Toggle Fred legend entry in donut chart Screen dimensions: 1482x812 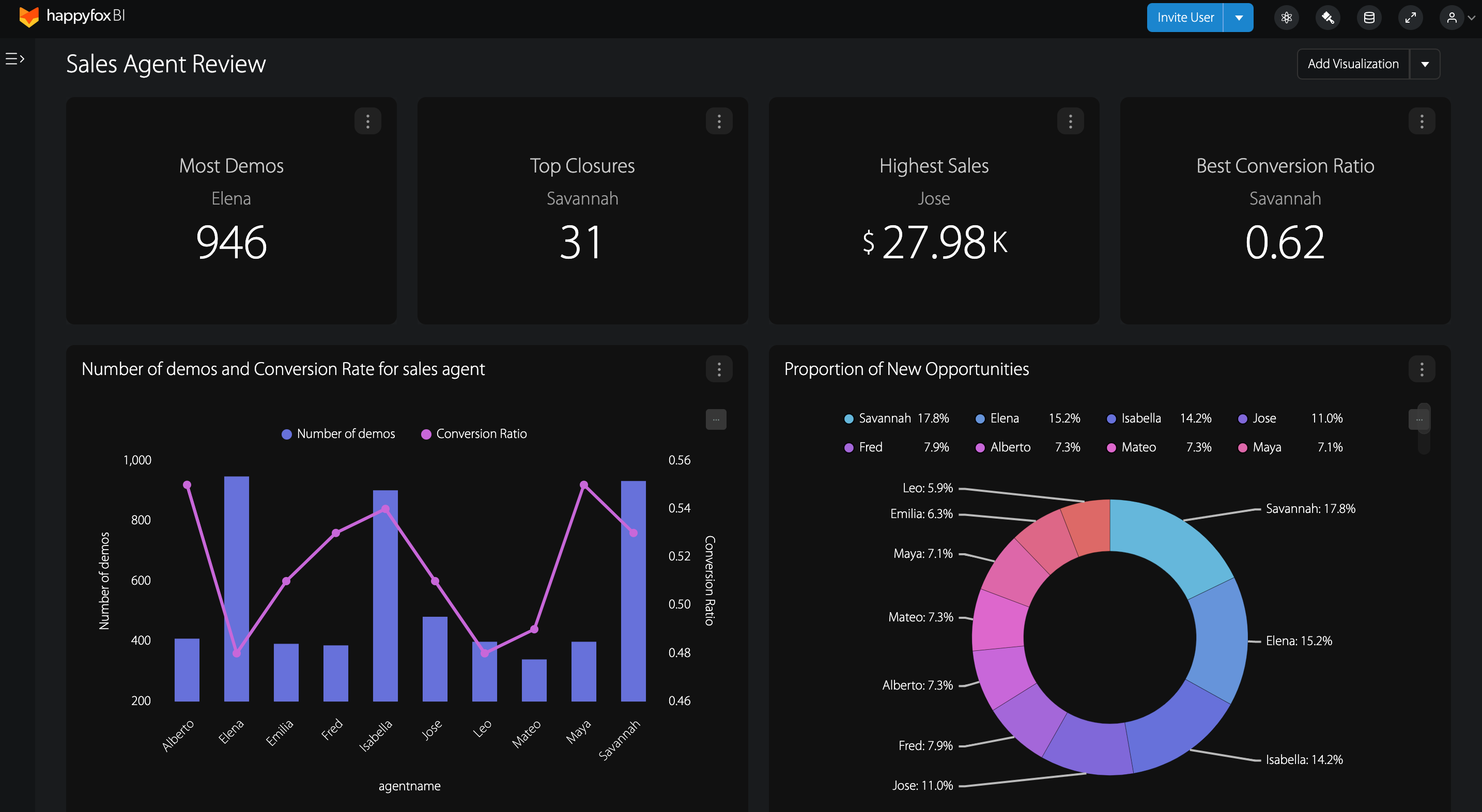tap(897, 447)
